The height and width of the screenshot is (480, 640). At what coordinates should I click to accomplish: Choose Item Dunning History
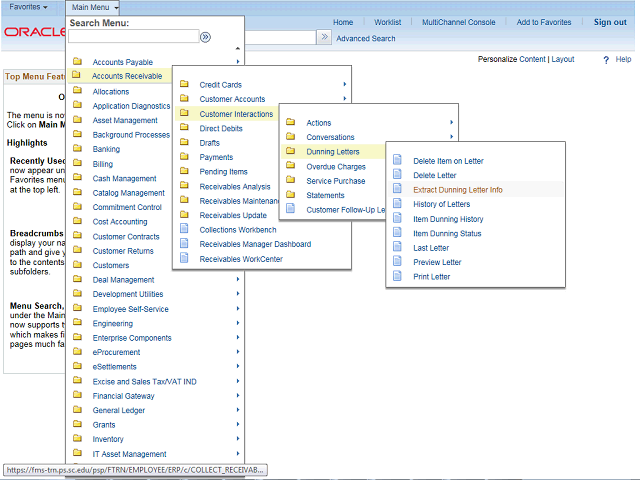(x=448, y=219)
